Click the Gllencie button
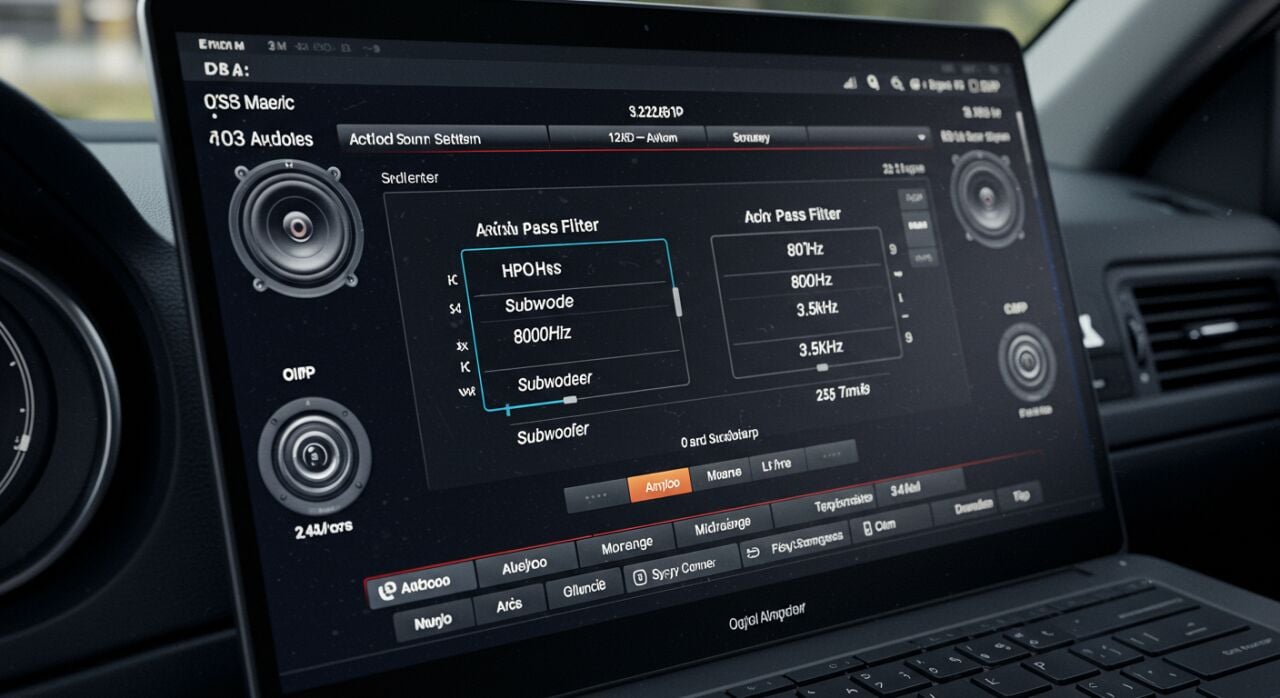The height and width of the screenshot is (698, 1280). click(585, 589)
